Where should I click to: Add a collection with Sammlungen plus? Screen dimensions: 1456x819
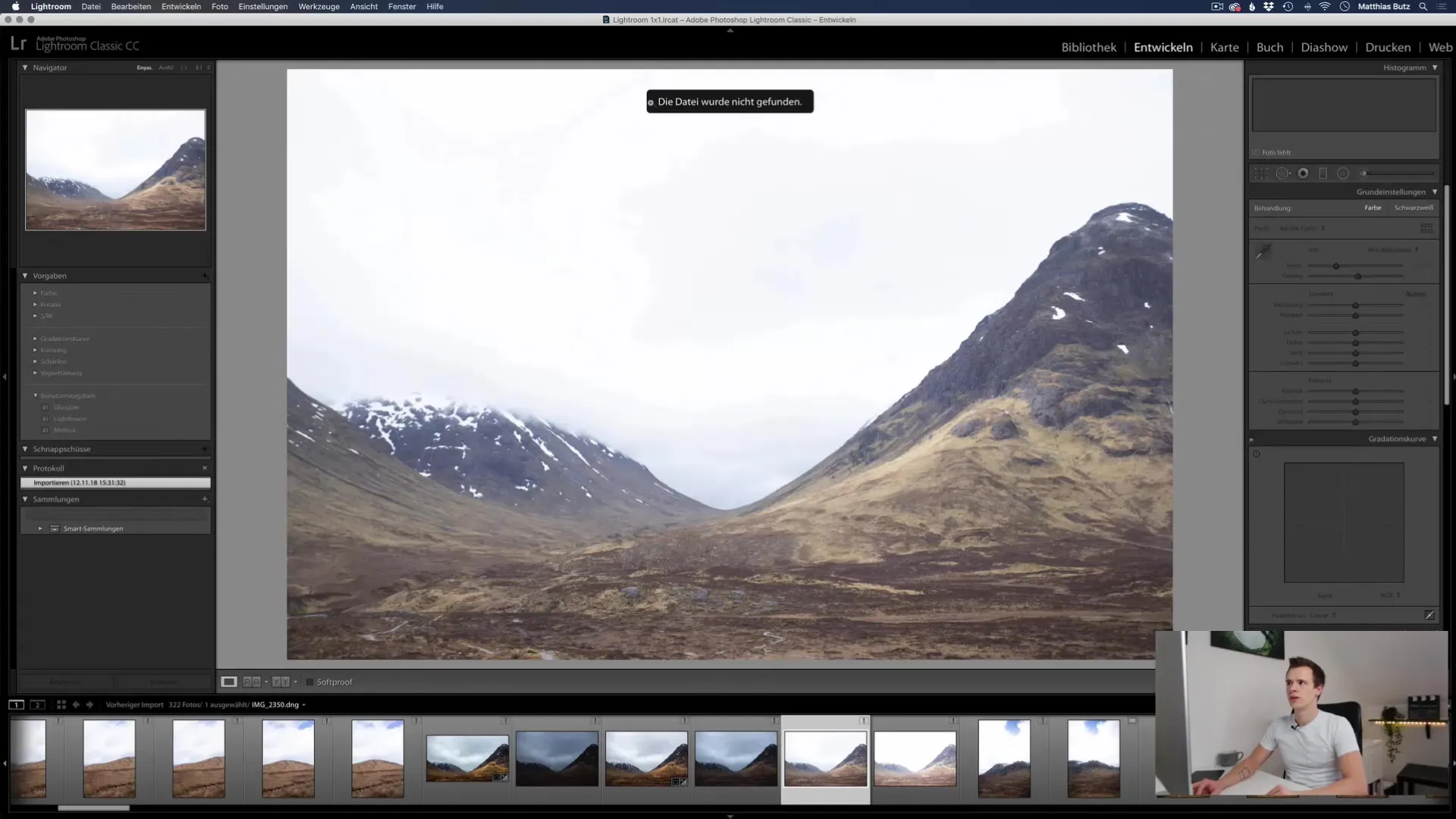[x=205, y=500]
